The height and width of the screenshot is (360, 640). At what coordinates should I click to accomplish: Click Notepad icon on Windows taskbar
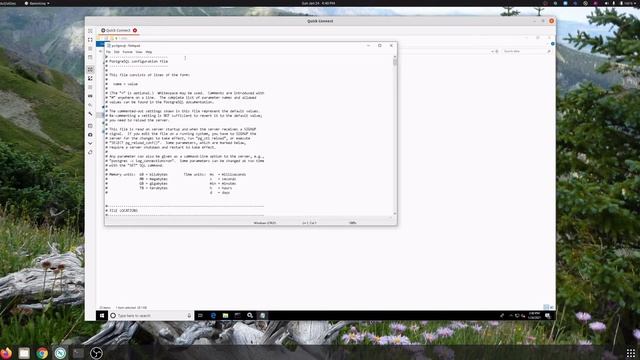[262, 316]
